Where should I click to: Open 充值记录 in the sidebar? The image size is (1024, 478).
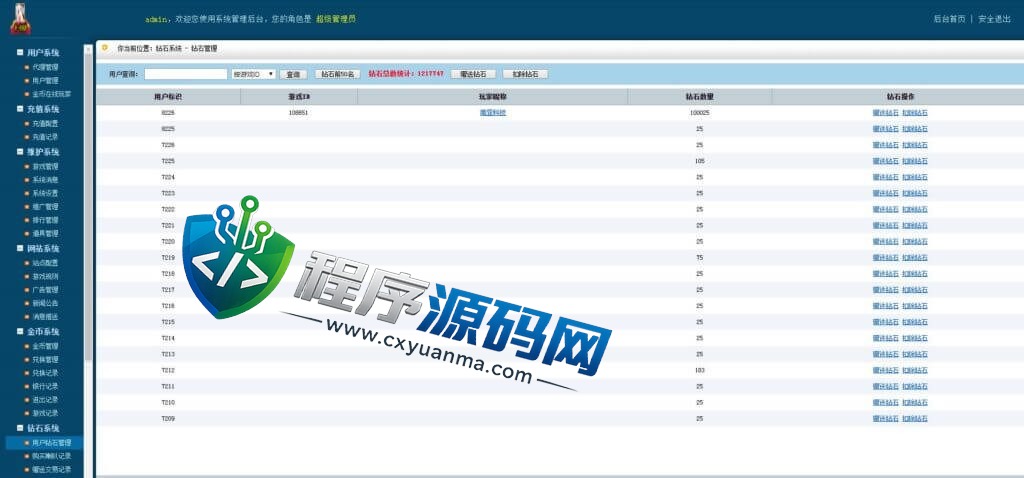pyautogui.click(x=45, y=137)
